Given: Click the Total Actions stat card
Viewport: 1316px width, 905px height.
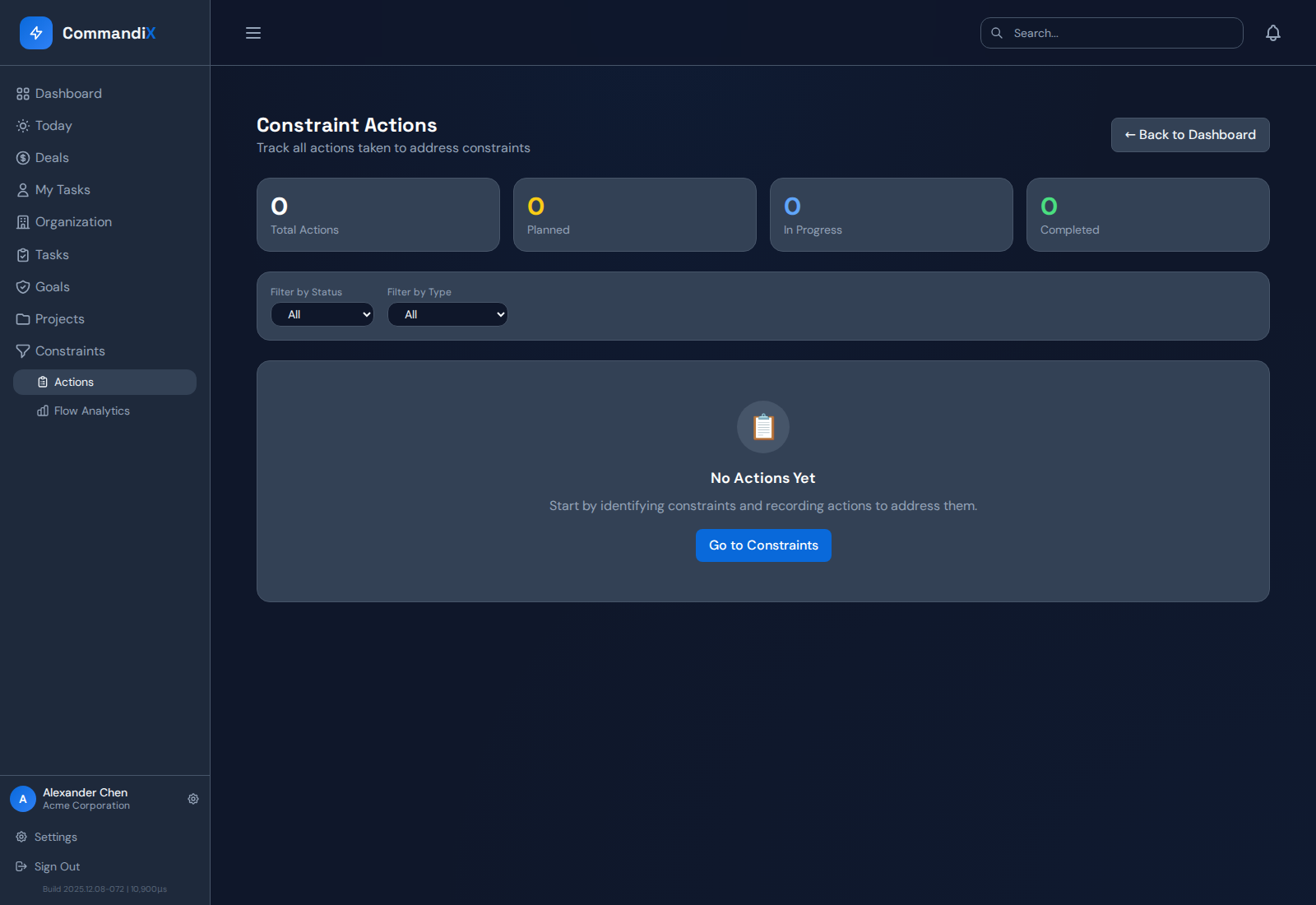Looking at the screenshot, I should tap(378, 215).
